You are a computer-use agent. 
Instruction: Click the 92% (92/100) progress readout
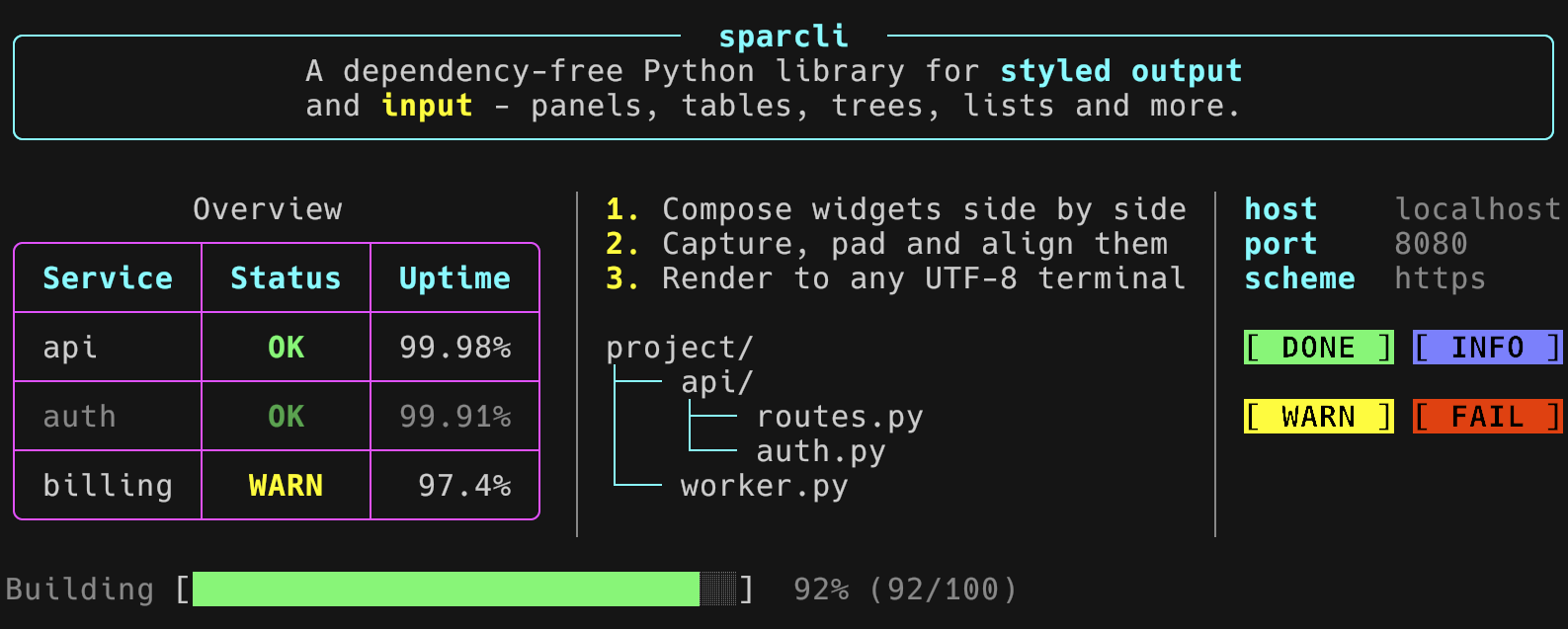(905, 590)
